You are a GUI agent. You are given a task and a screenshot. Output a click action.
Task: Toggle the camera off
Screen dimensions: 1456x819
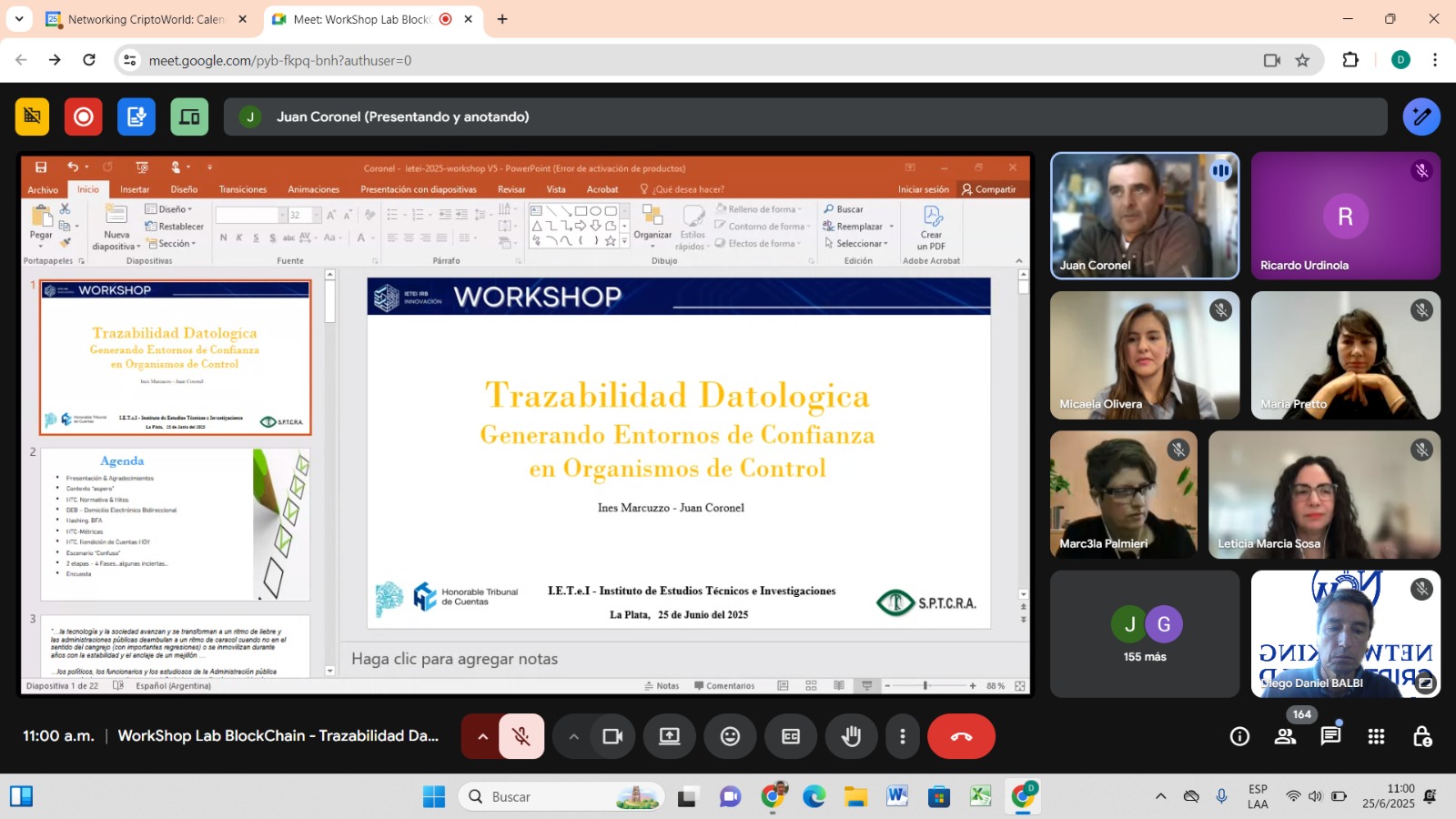(x=612, y=736)
